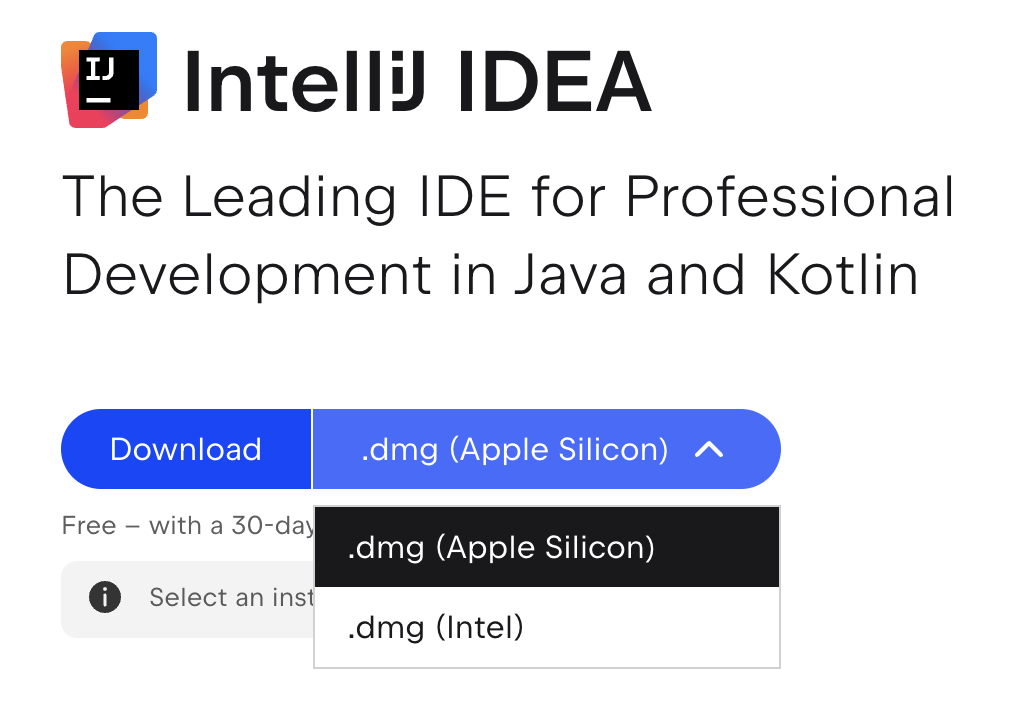Click the 'Development in Java and Kotlin' heading line
Image resolution: width=1028 pixels, height=704 pixels.
490,275
